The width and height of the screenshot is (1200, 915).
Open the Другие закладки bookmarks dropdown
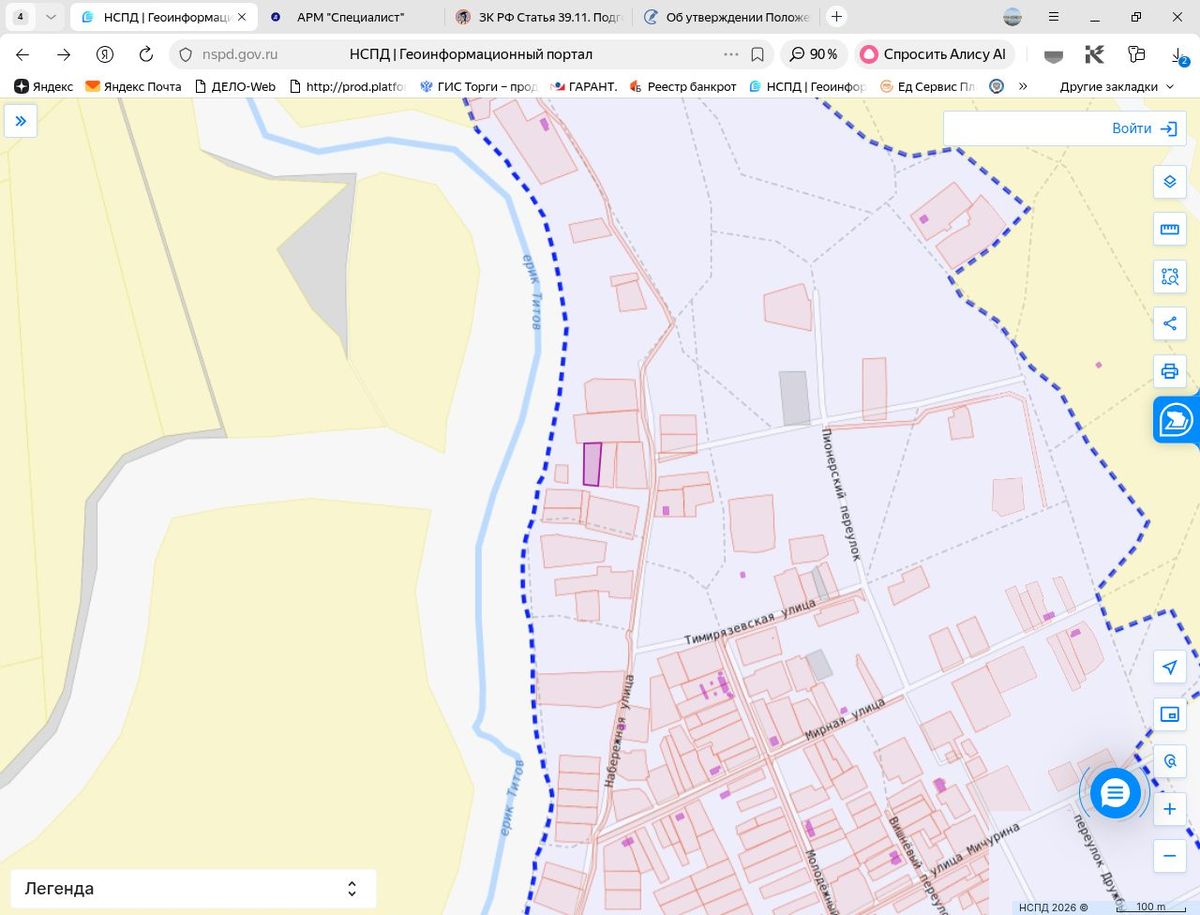tap(1116, 87)
